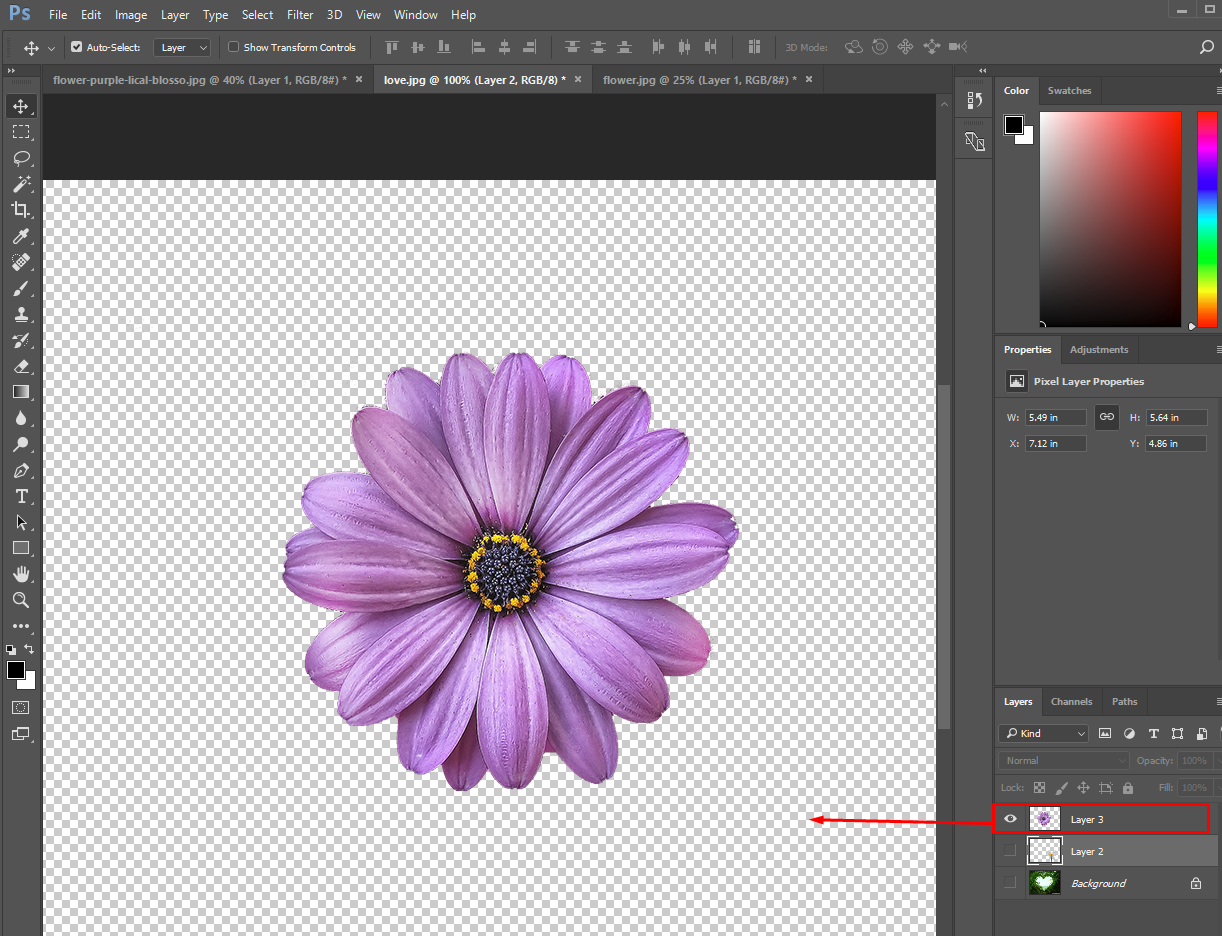
Task: Select the Move tool
Action: pos(21,105)
